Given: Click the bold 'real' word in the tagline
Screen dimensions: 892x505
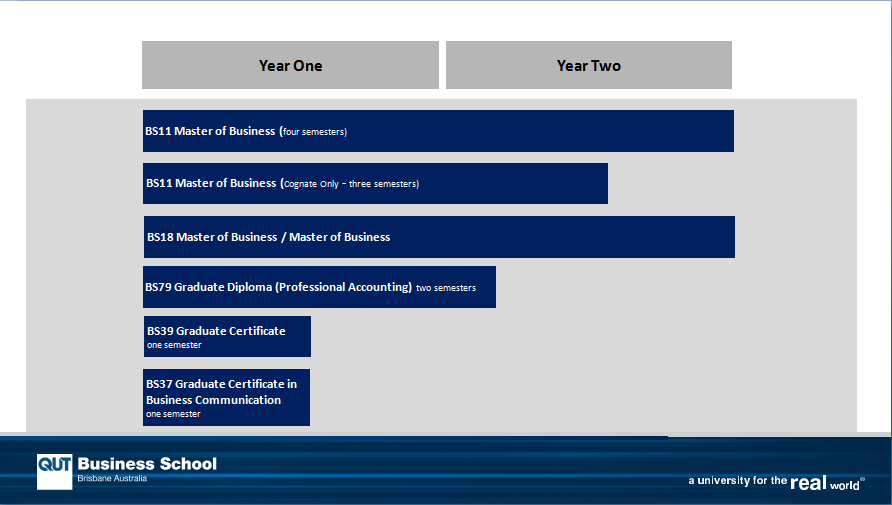Looking at the screenshot, I should click(x=807, y=482).
